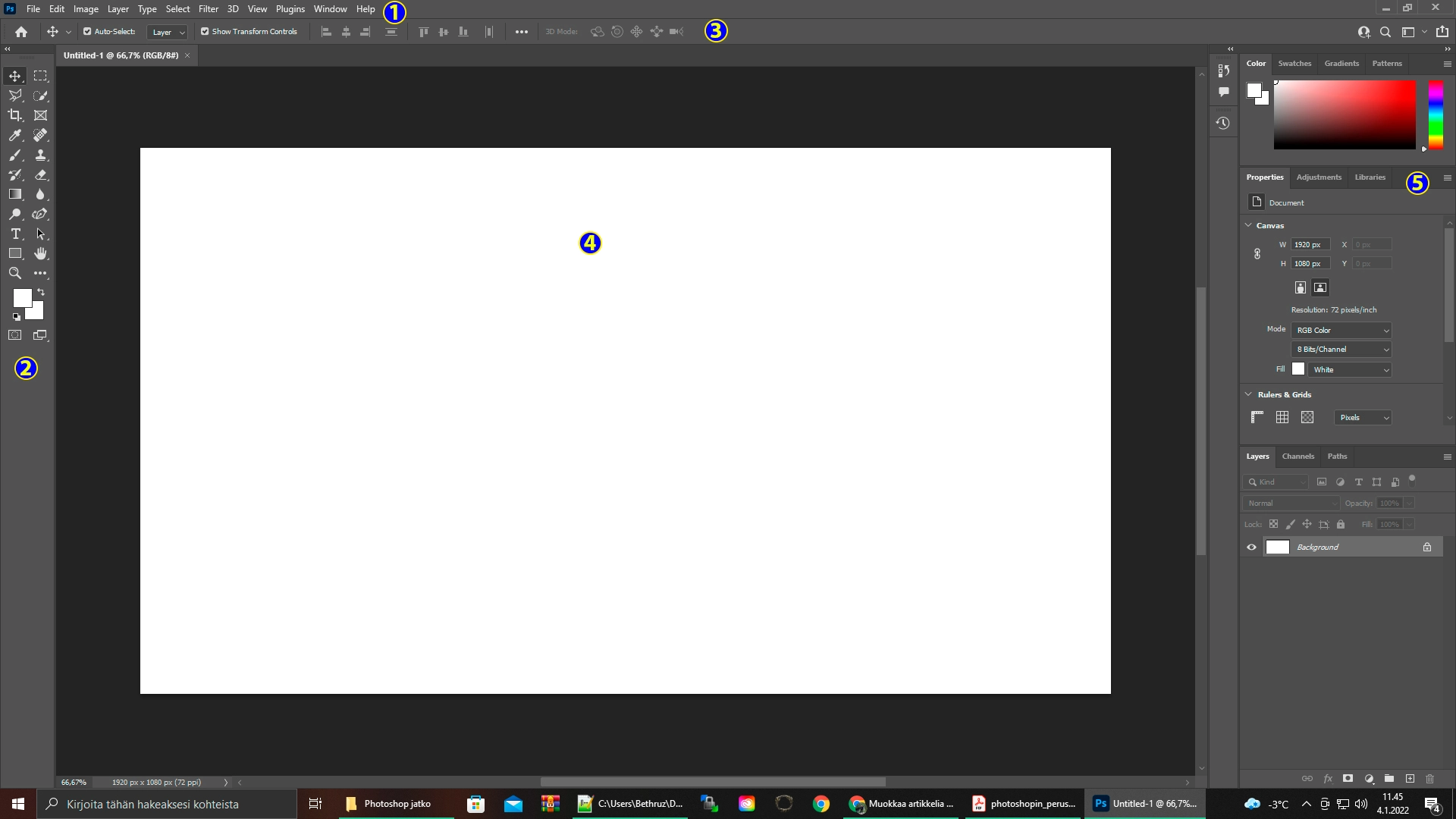This screenshot has width=1456, height=819.
Task: Select the Move tool
Action: coord(14,76)
